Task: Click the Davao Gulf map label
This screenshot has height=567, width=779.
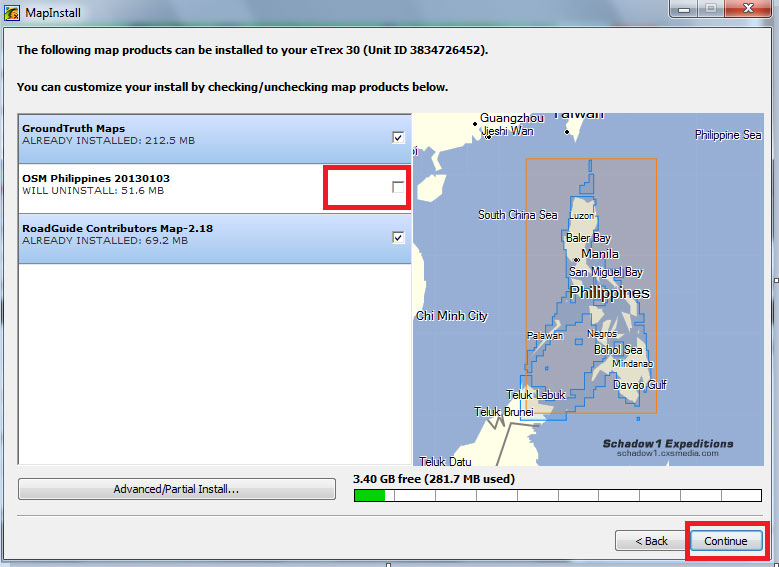Action: pyautogui.click(x=640, y=385)
